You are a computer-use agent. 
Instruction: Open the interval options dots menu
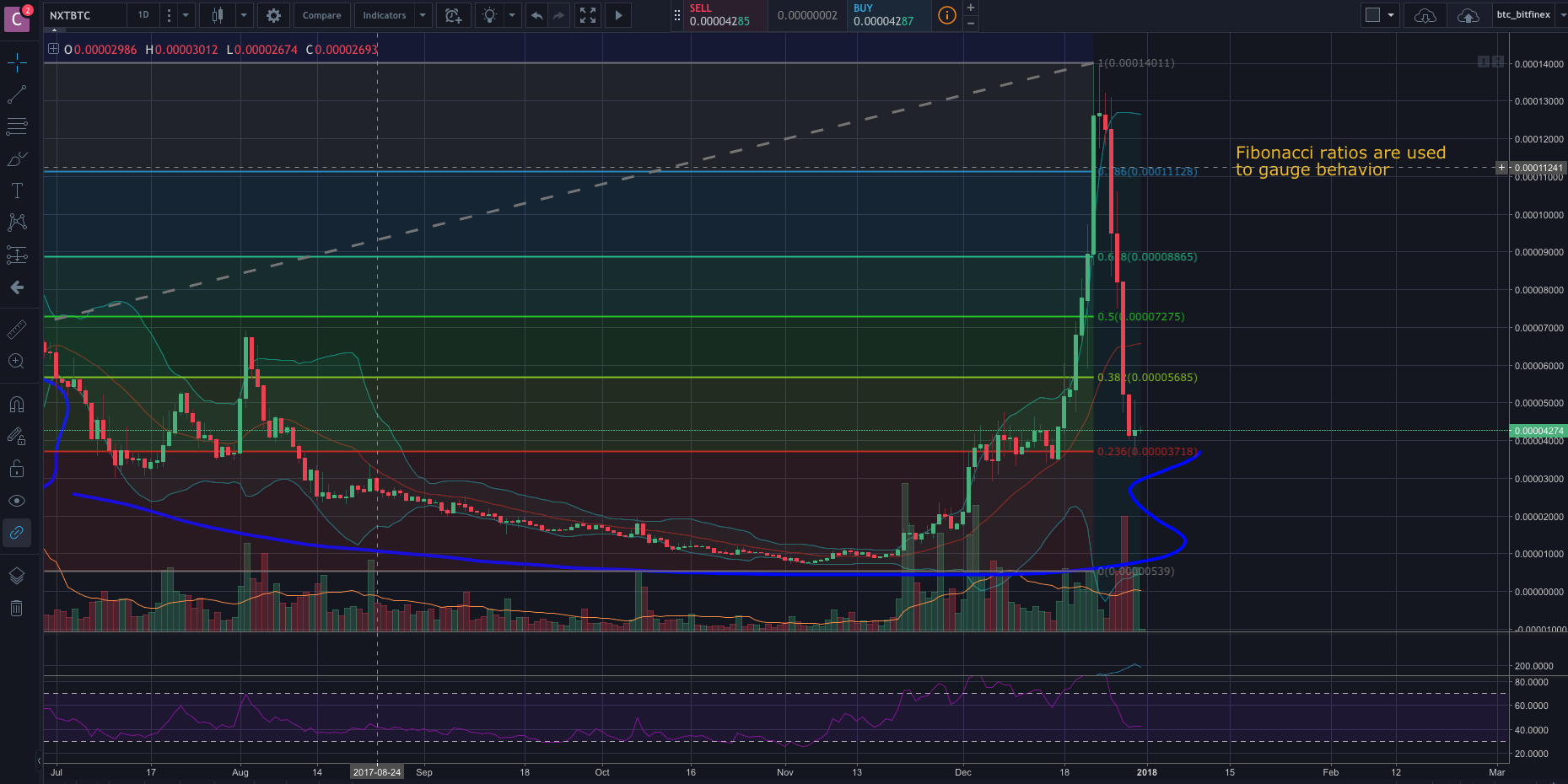click(x=169, y=15)
